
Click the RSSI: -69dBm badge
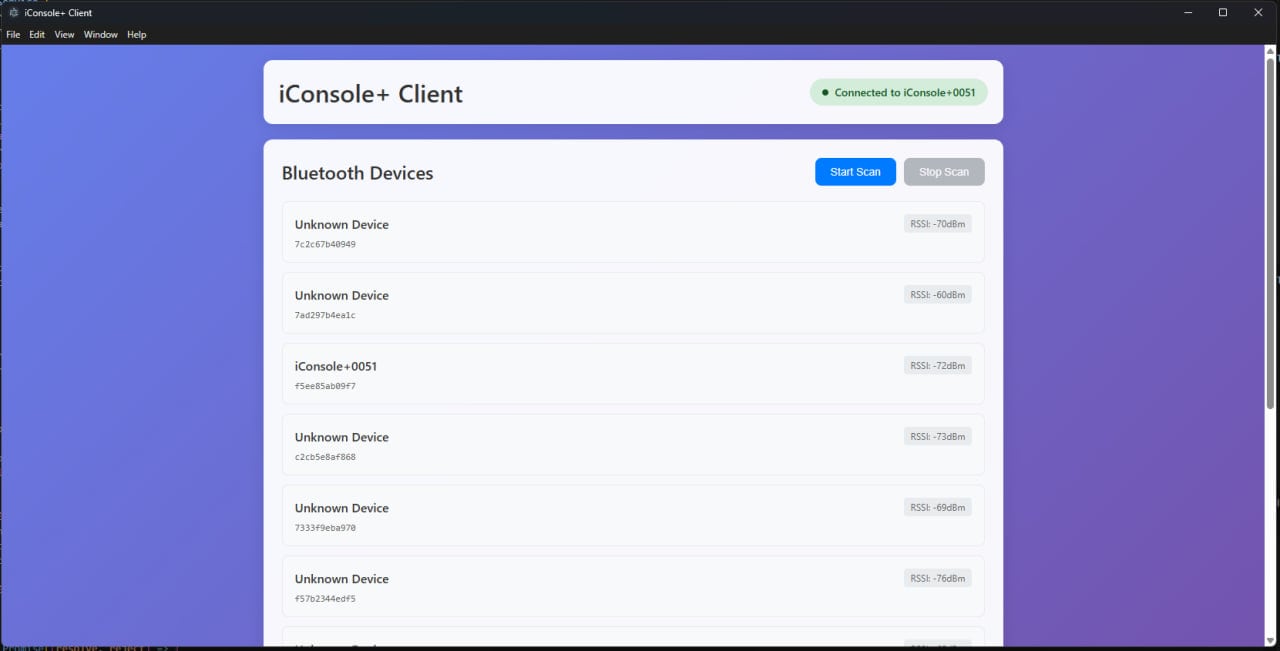click(937, 508)
